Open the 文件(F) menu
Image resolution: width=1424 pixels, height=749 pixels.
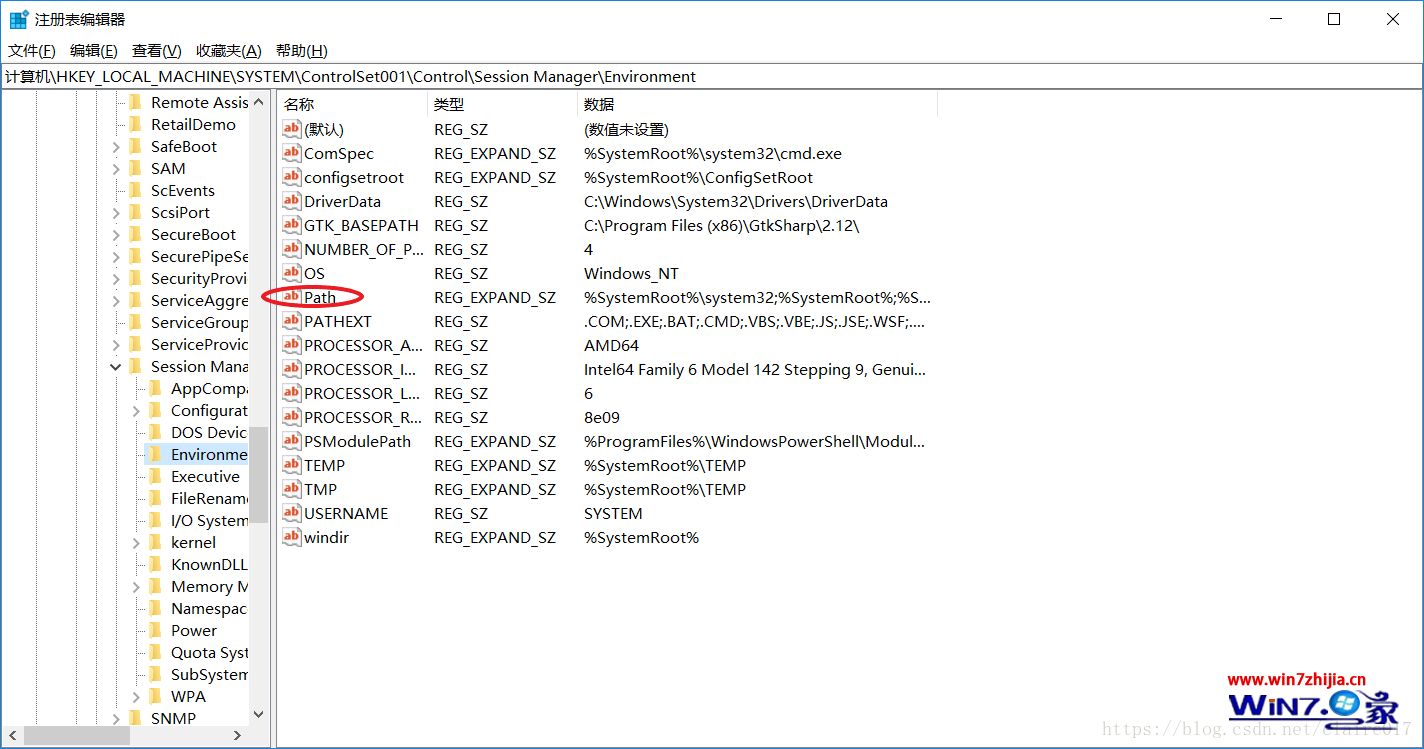pyautogui.click(x=30, y=51)
